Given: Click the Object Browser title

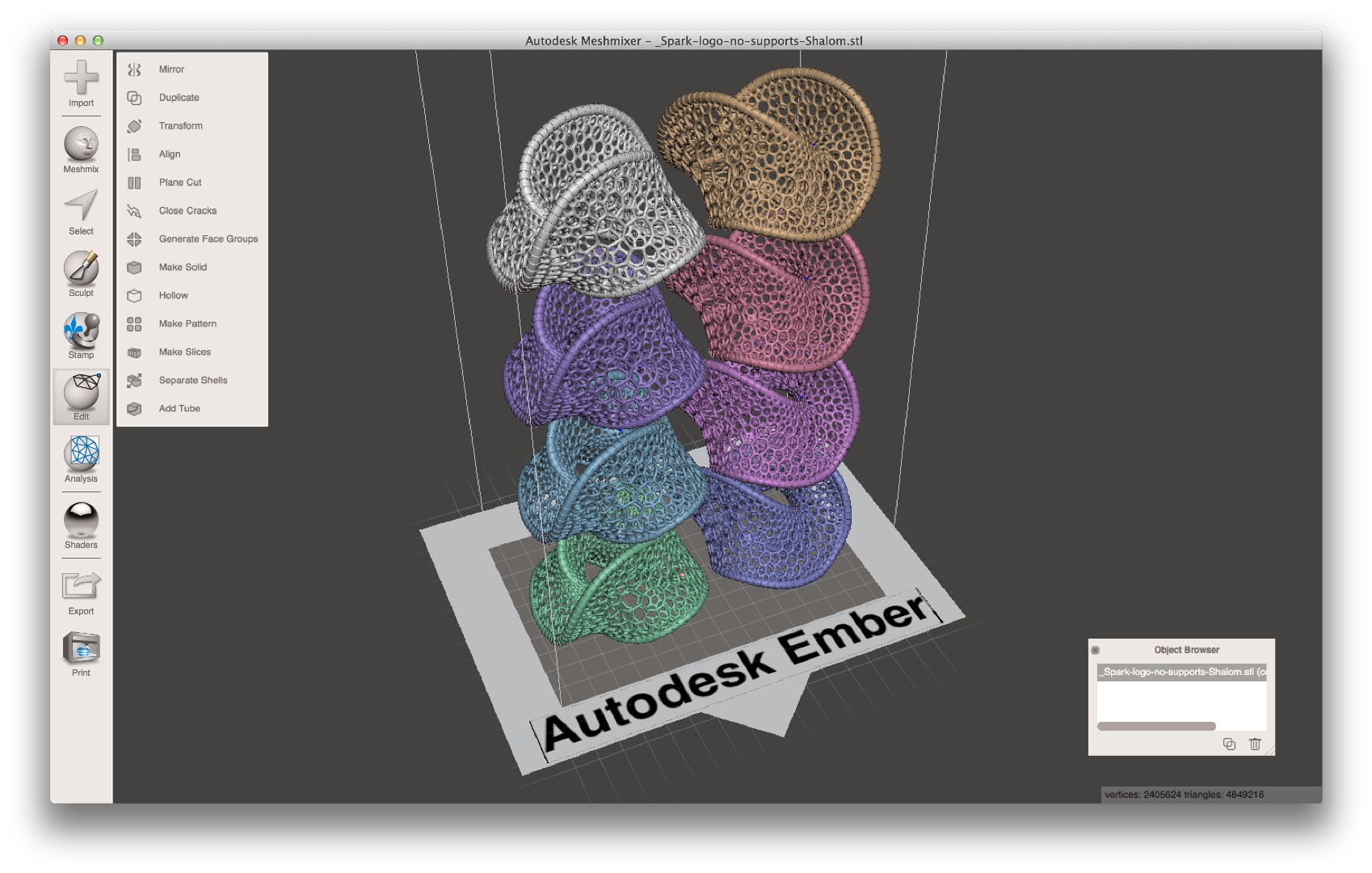Looking at the screenshot, I should 1186,650.
